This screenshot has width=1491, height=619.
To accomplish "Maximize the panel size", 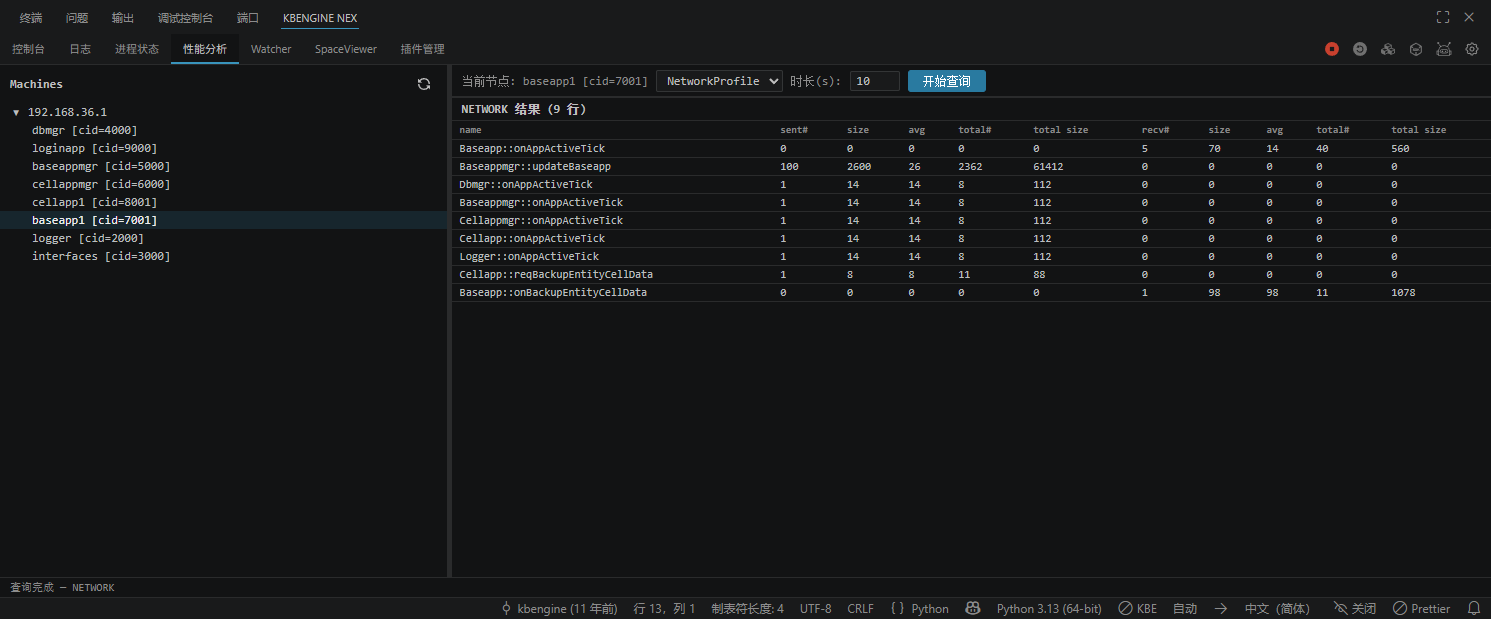I will (x=1443, y=17).
